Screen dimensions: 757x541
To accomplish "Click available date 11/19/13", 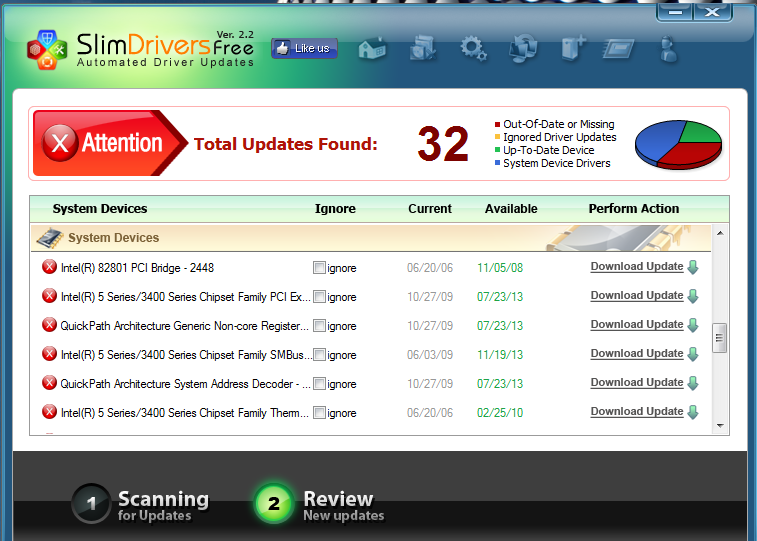I will tap(500, 355).
